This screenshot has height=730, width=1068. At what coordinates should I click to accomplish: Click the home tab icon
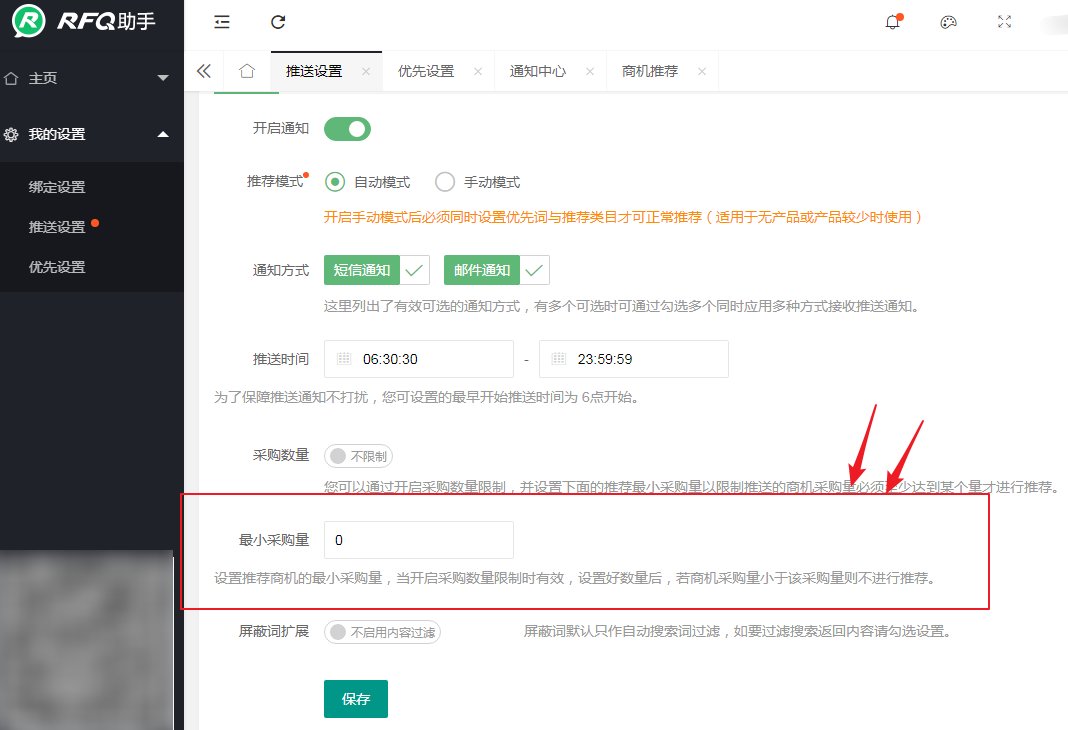pyautogui.click(x=247, y=71)
